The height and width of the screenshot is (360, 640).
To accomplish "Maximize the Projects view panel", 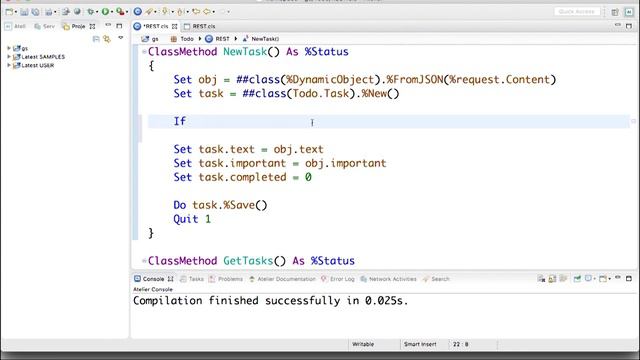I will (x=119, y=26).
